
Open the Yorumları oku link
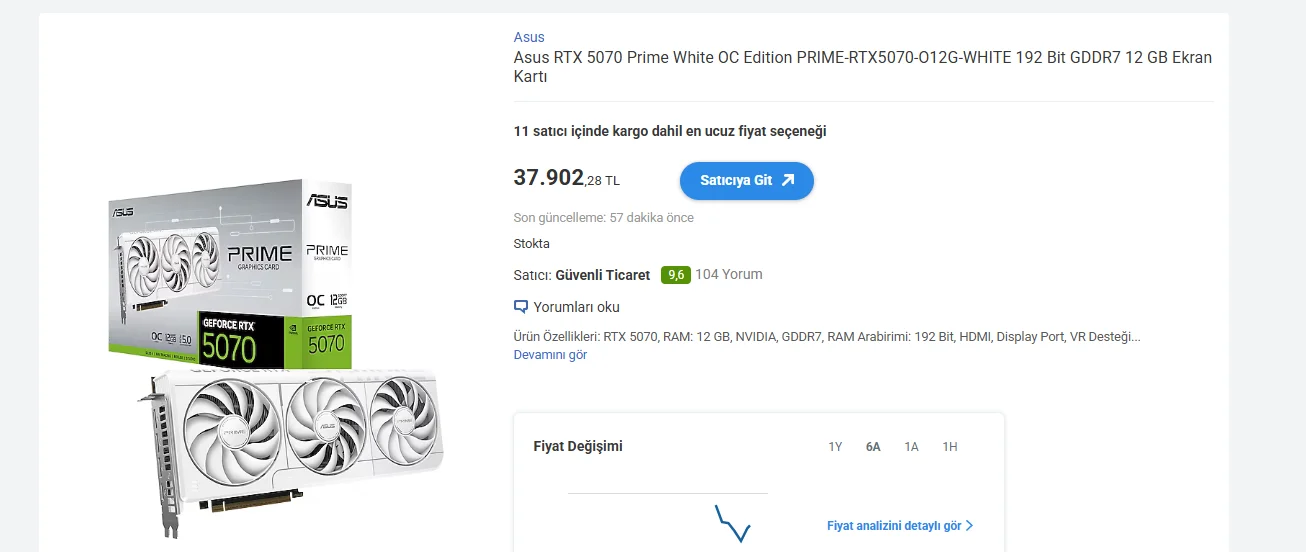[576, 307]
